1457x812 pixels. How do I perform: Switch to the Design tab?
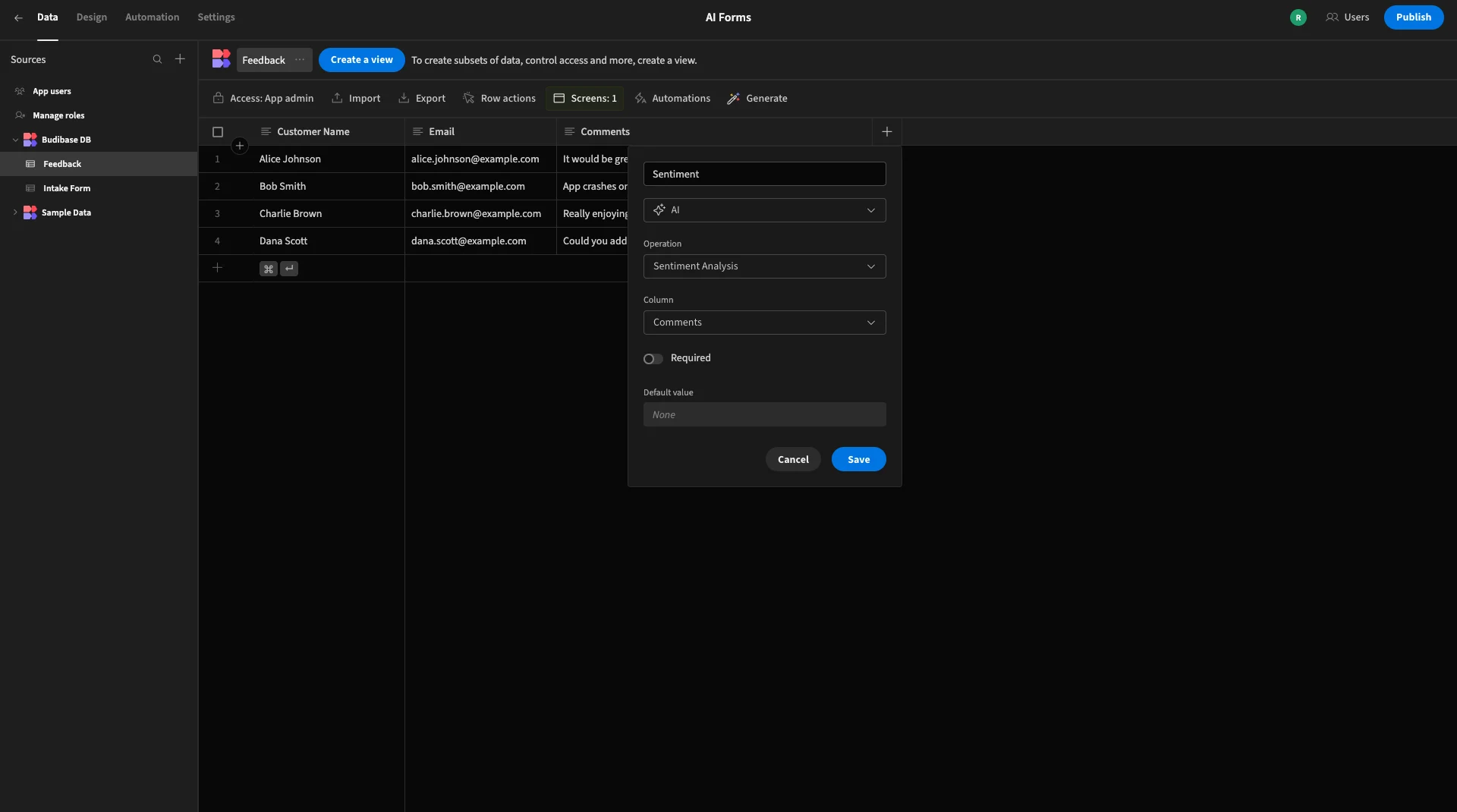[x=91, y=17]
